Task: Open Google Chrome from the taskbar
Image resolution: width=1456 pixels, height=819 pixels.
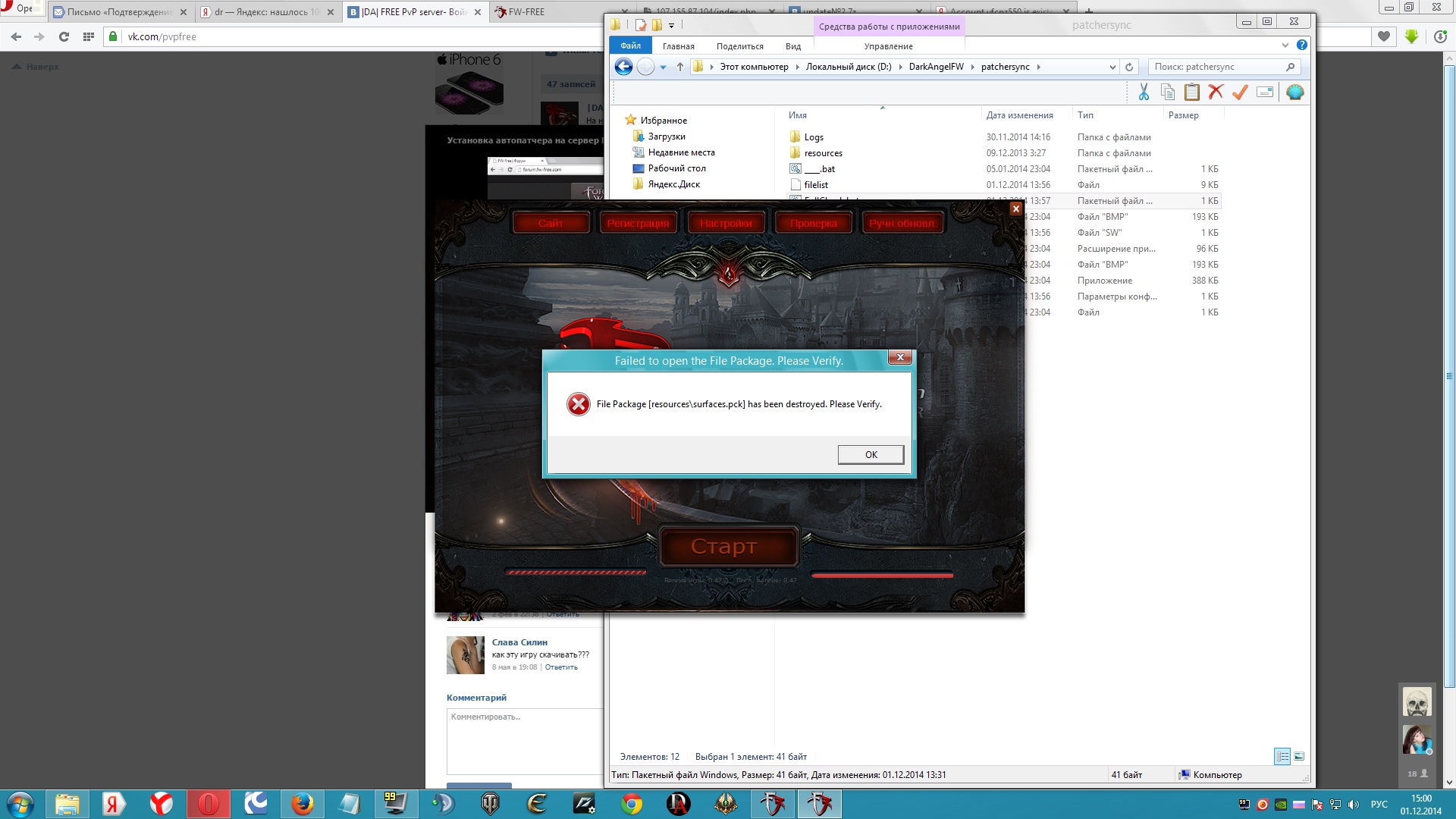Action: tap(631, 804)
